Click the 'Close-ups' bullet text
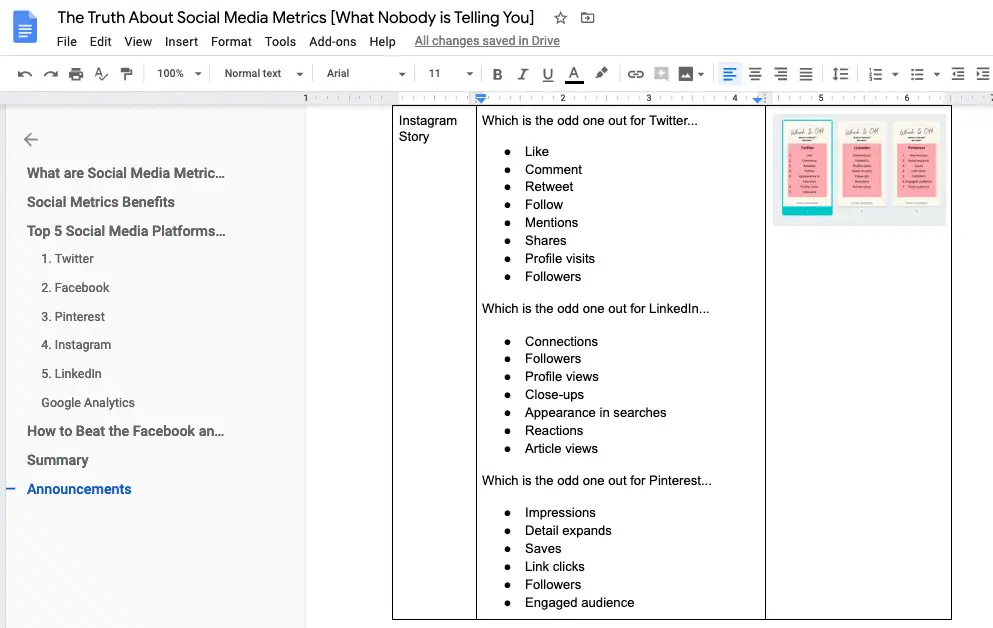The height and width of the screenshot is (628, 993). 554,394
